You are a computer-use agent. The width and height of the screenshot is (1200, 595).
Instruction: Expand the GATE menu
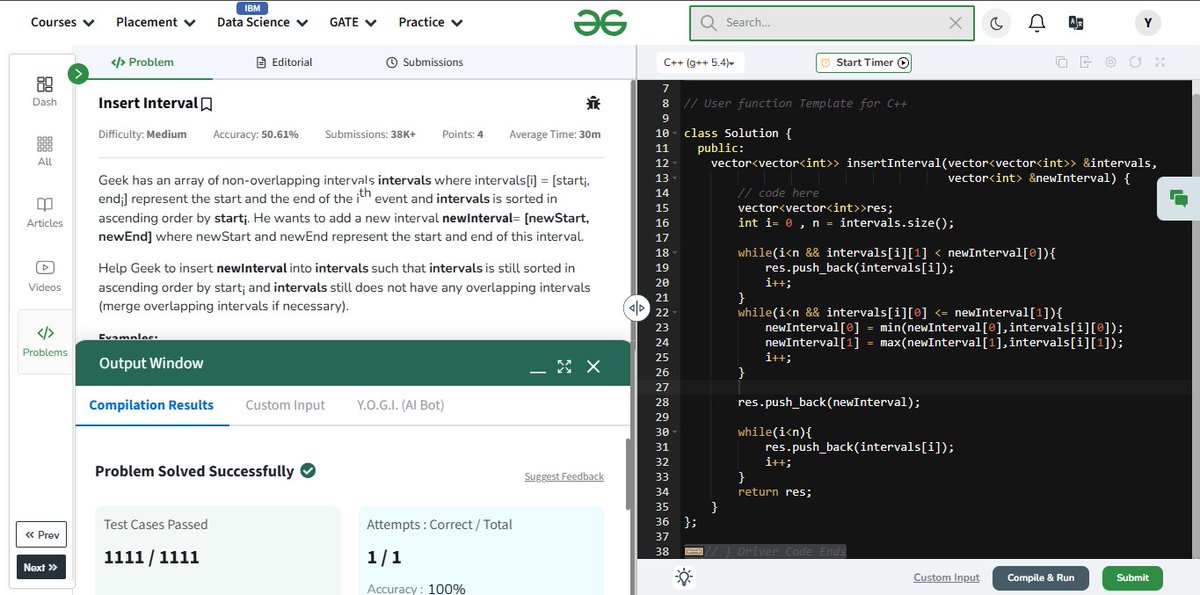[x=353, y=22]
